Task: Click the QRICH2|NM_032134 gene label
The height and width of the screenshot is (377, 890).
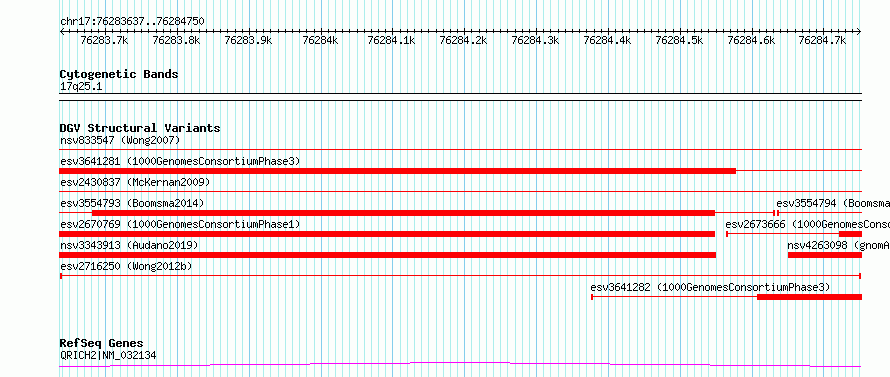Action: click(x=108, y=355)
